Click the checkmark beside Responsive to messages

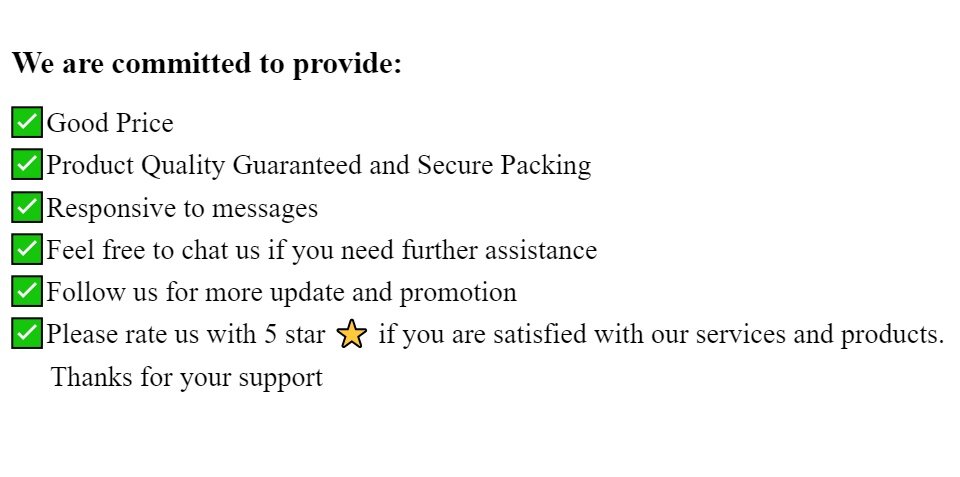27,206
